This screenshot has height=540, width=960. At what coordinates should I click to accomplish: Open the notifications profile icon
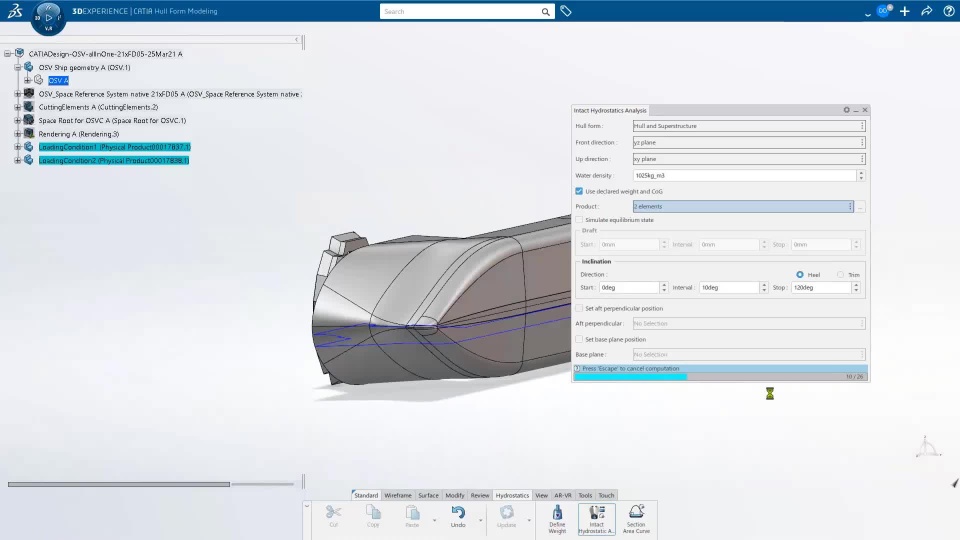[883, 11]
